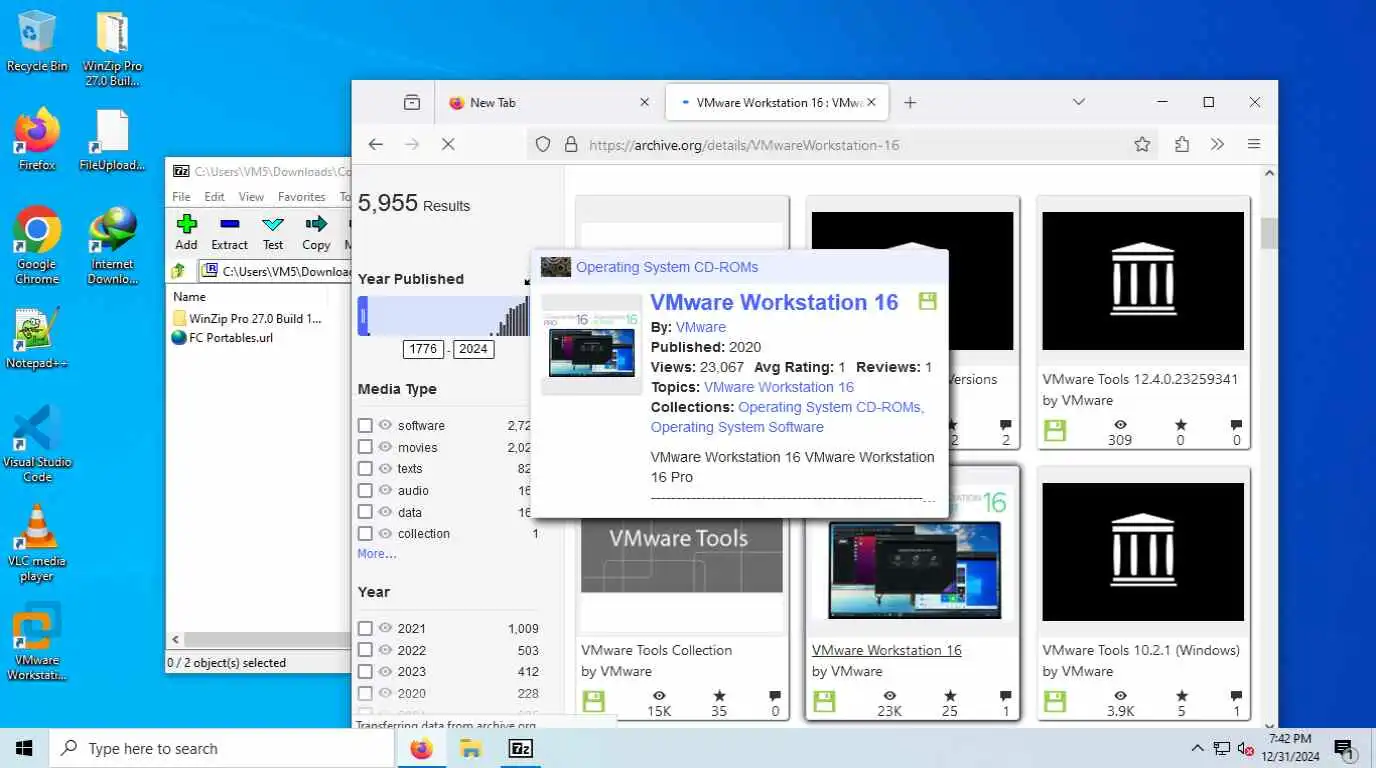Open 7-Zip Edit menu
The width and height of the screenshot is (1376, 768).
point(215,197)
